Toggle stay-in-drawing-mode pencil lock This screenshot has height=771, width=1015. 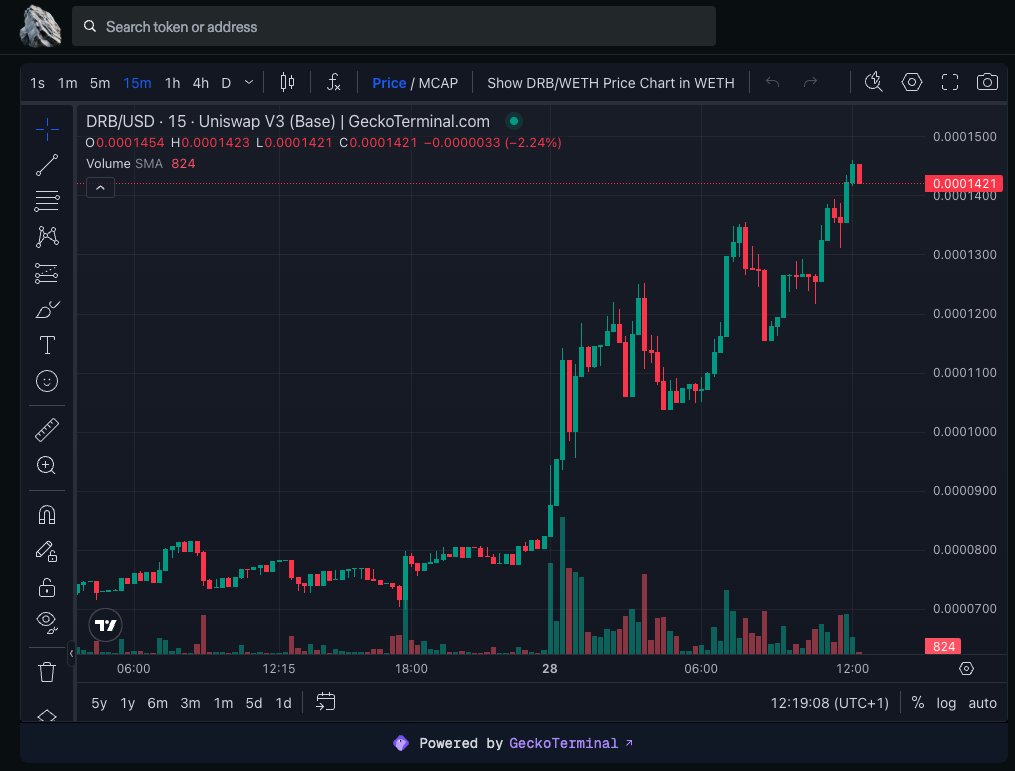coord(47,551)
